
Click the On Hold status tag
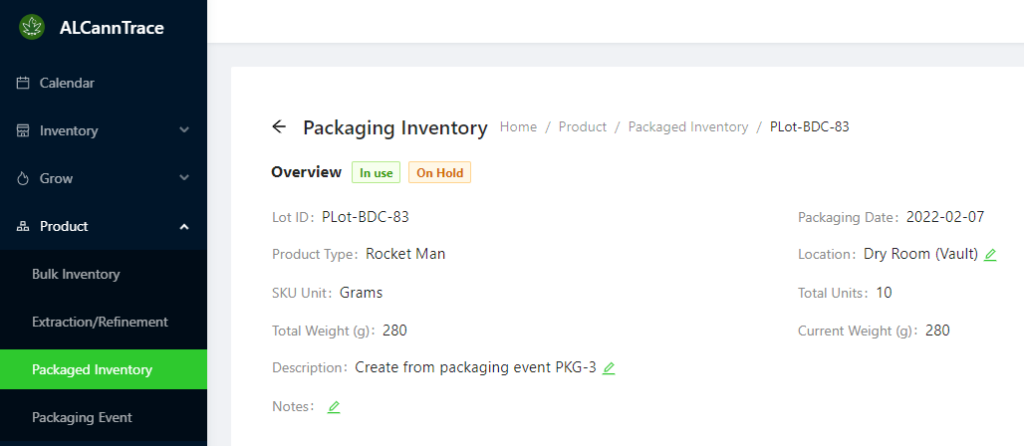[x=440, y=173]
